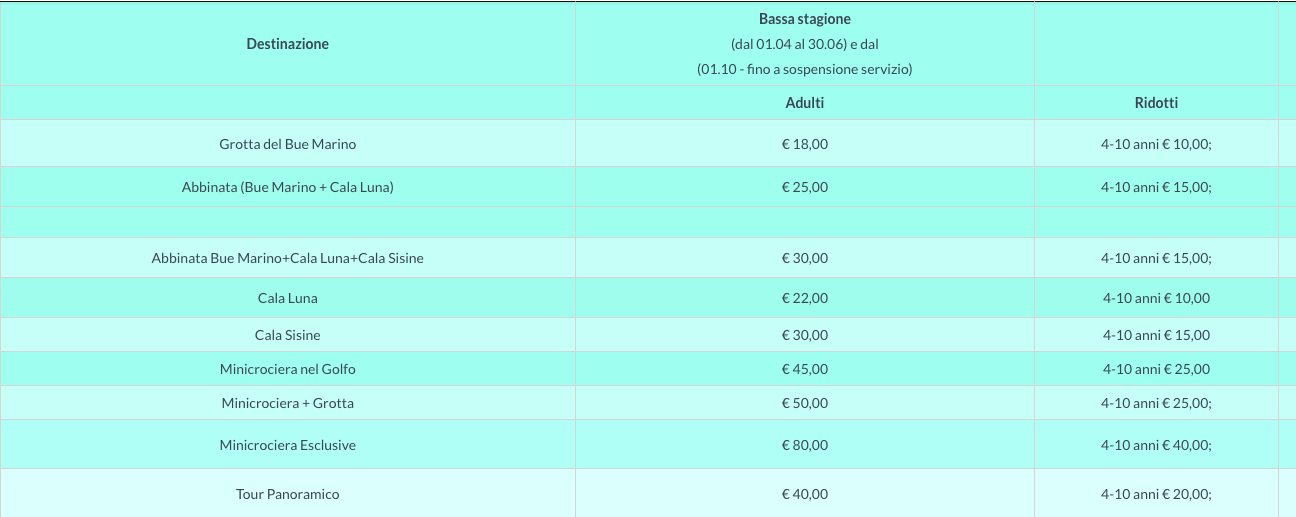Image resolution: width=1296 pixels, height=517 pixels.
Task: Select the 4-10 anni € 20,00 cell
Action: click(1157, 494)
